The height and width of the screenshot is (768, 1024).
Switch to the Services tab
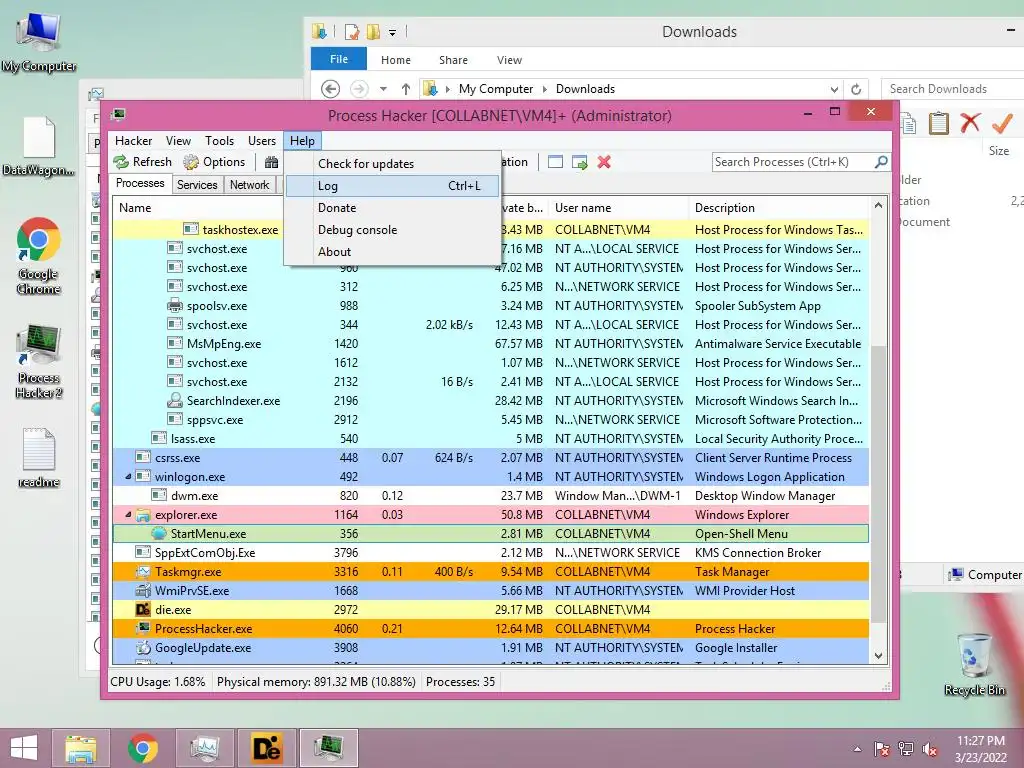pos(197,185)
